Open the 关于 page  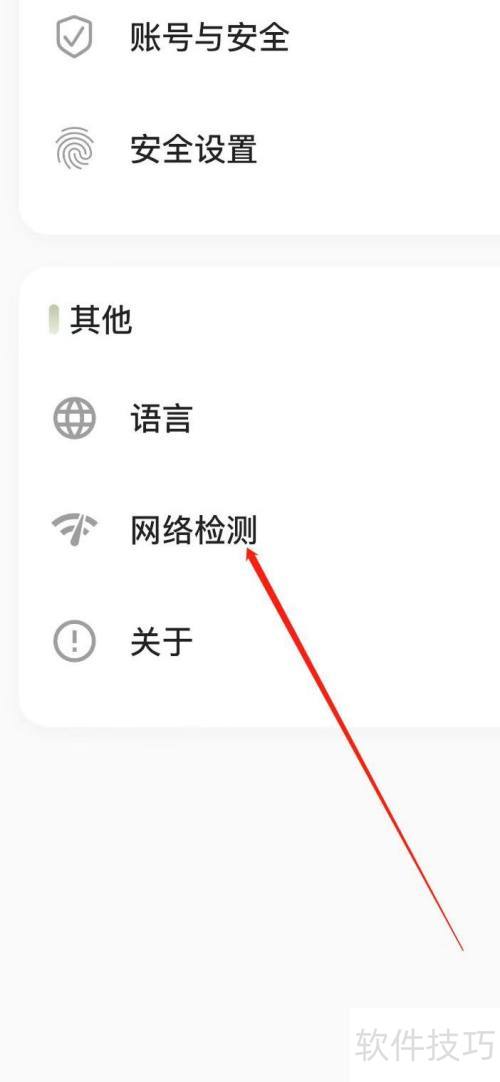point(259,642)
